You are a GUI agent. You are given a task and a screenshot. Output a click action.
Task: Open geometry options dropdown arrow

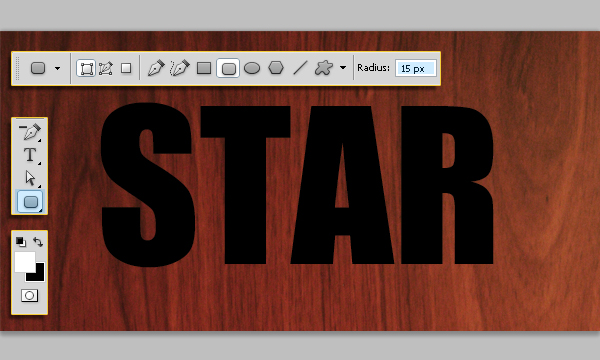[343, 68]
